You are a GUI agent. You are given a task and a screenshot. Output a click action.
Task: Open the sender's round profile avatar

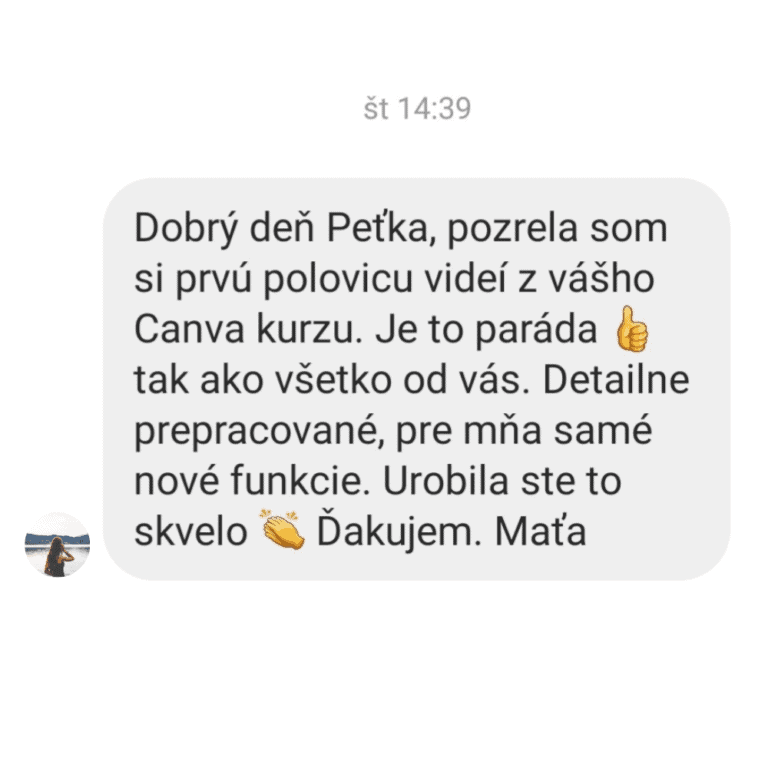point(57,545)
